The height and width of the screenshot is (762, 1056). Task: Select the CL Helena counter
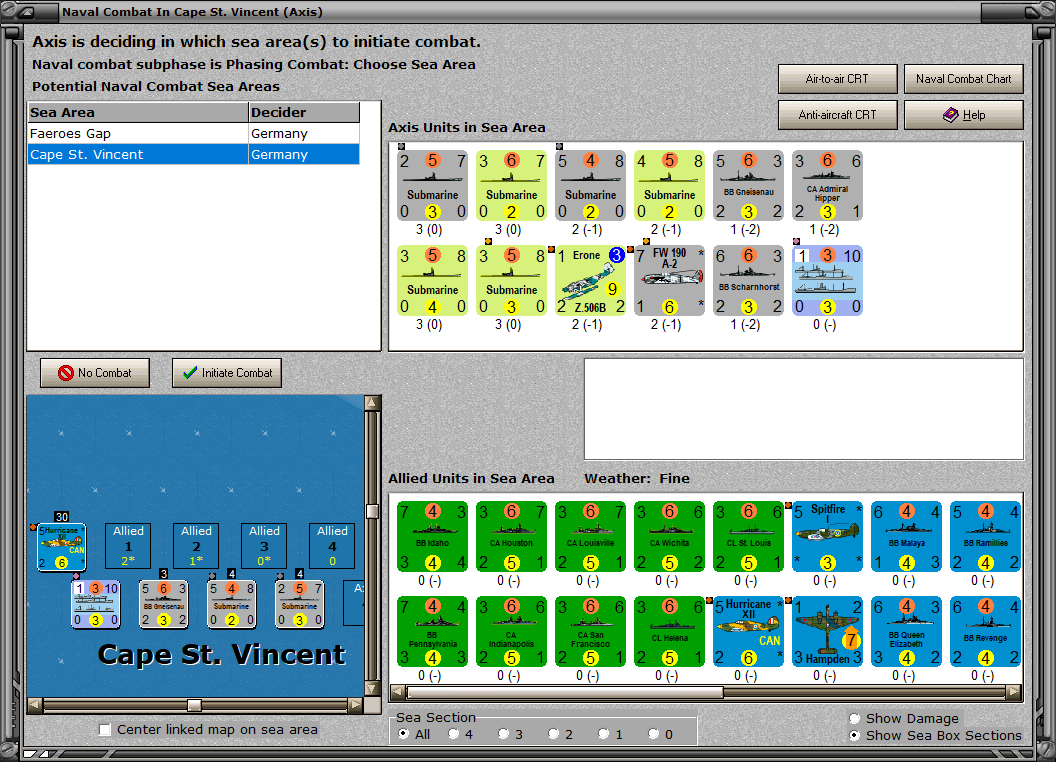tap(669, 631)
